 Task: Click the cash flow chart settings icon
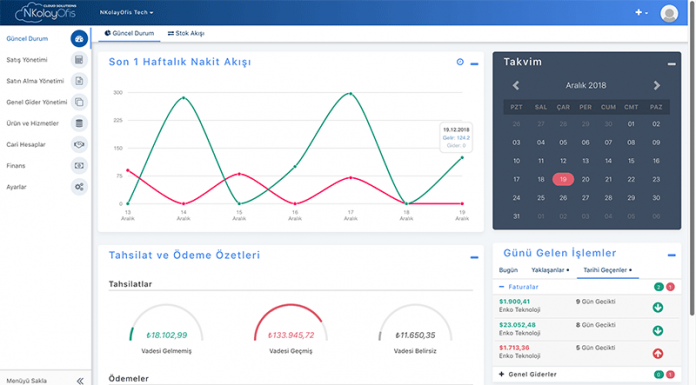[460, 62]
